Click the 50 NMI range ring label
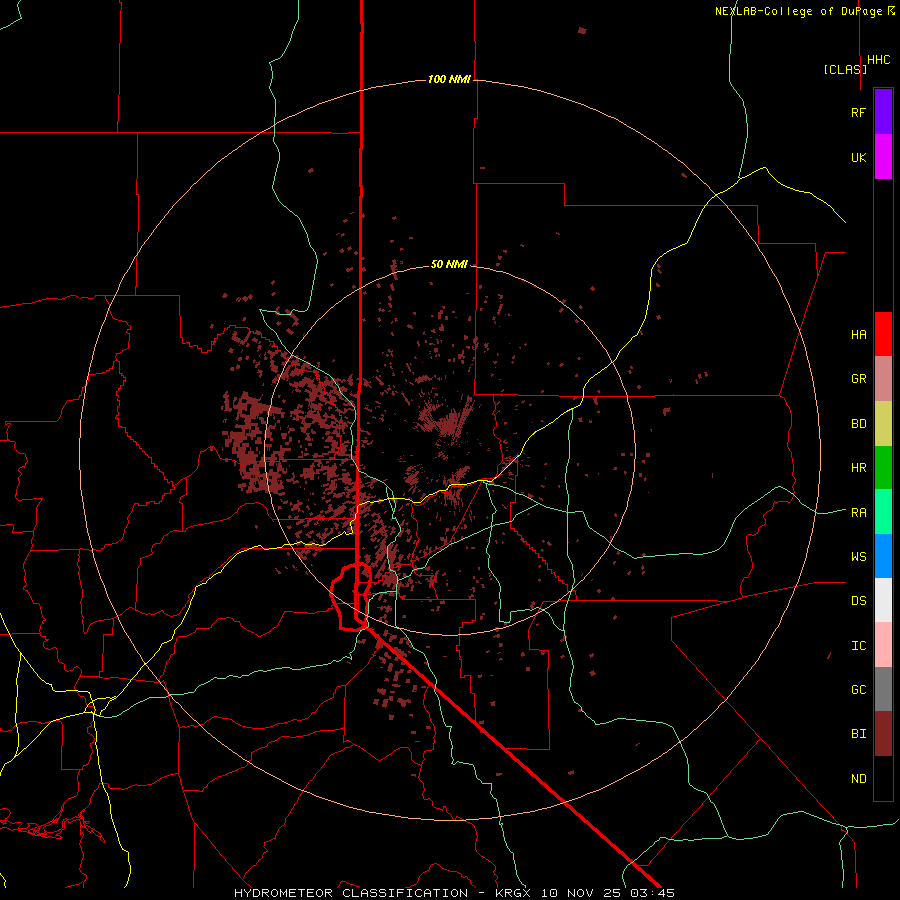 coord(449,264)
